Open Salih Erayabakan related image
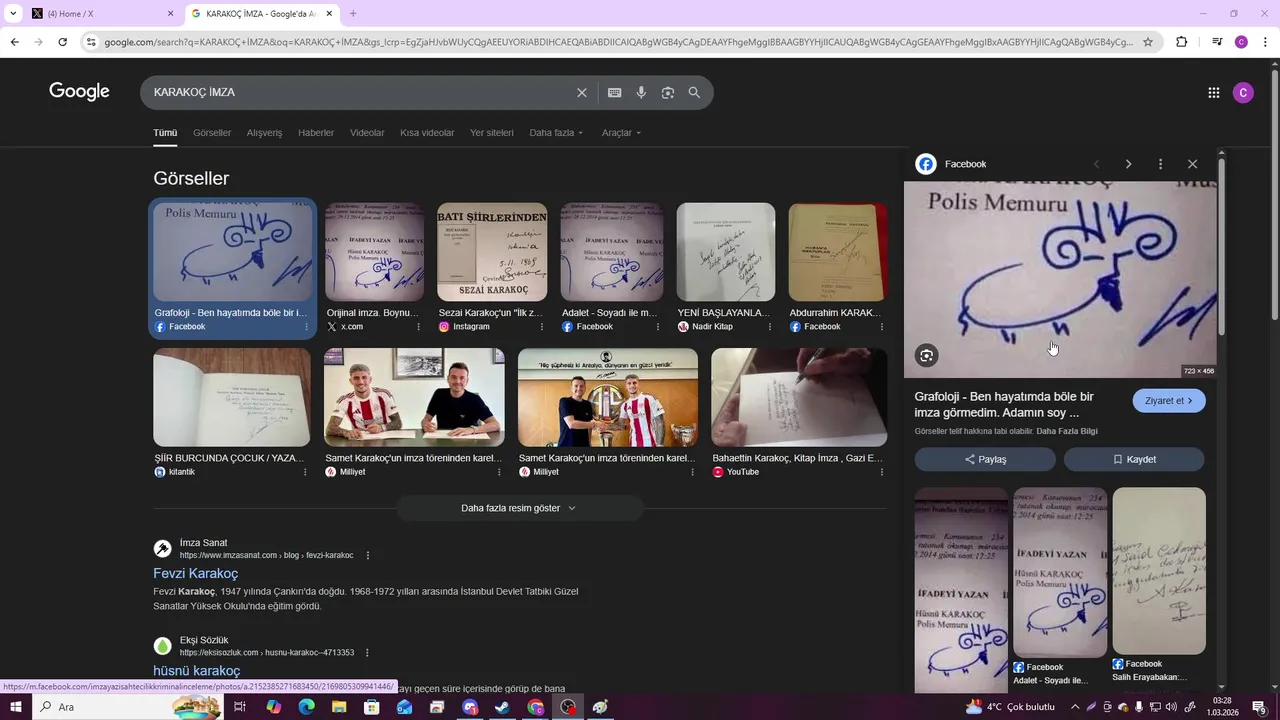Image resolution: width=1280 pixels, height=720 pixels. pyautogui.click(x=1159, y=571)
